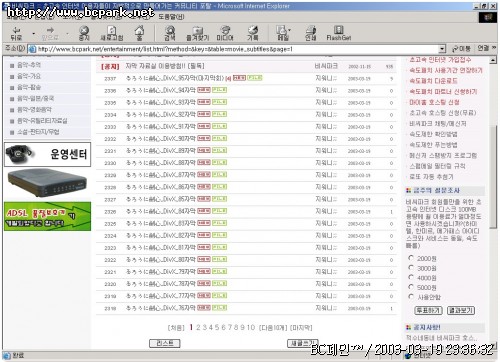Image resolution: width=500 pixels, height=362 pixels.
Task: Open History (기록) from the toolbar
Action: [x=253, y=34]
